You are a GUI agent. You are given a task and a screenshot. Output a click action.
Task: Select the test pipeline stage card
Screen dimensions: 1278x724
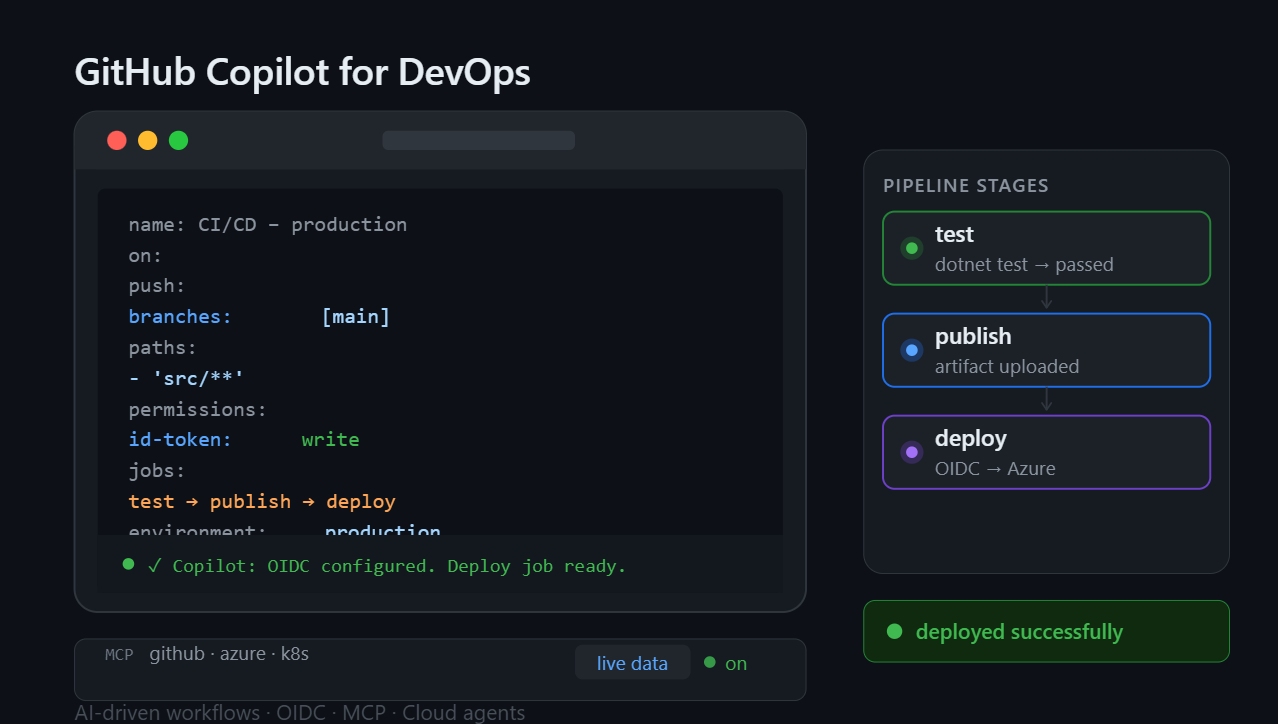coord(1046,248)
